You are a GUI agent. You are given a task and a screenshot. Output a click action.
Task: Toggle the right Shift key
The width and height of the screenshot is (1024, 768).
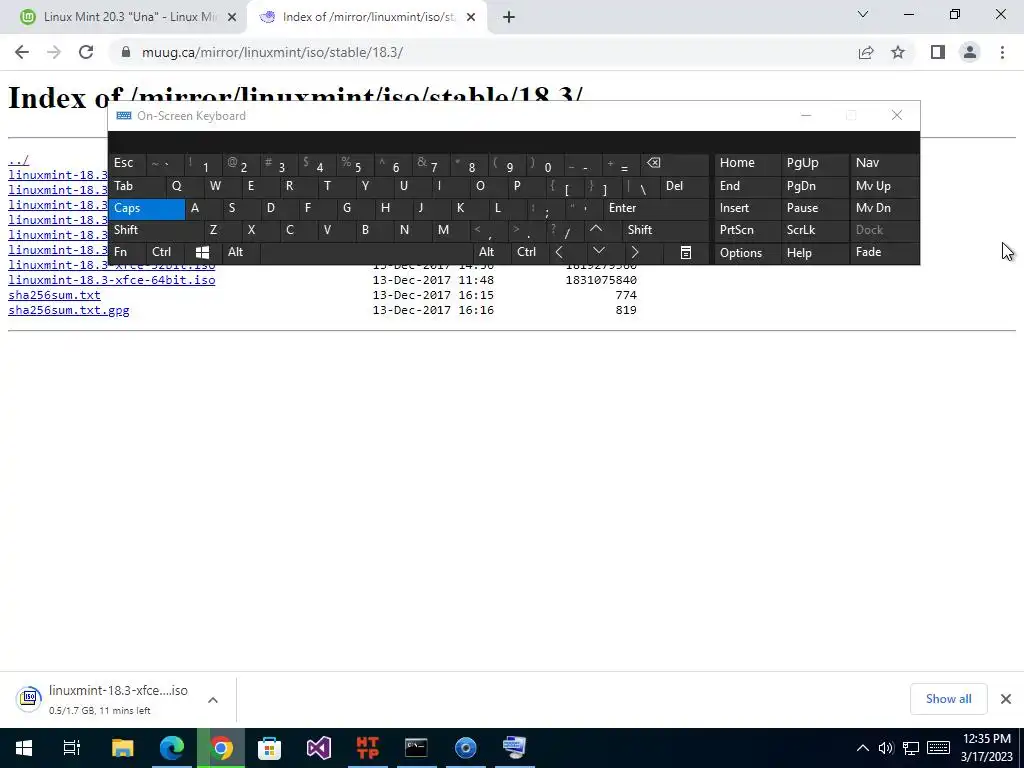point(665,230)
